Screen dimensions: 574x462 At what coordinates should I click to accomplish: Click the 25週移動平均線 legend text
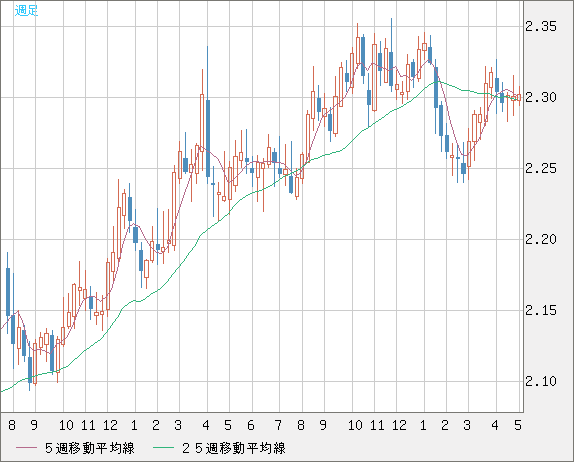coord(234,448)
